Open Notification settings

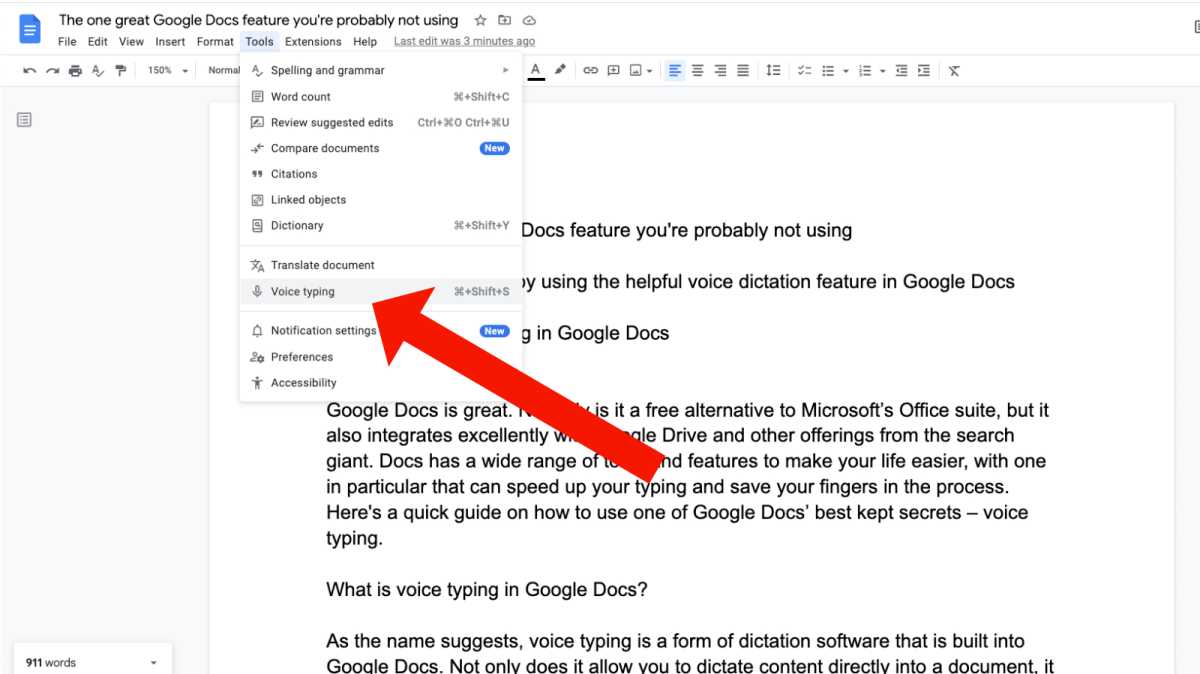381,331
